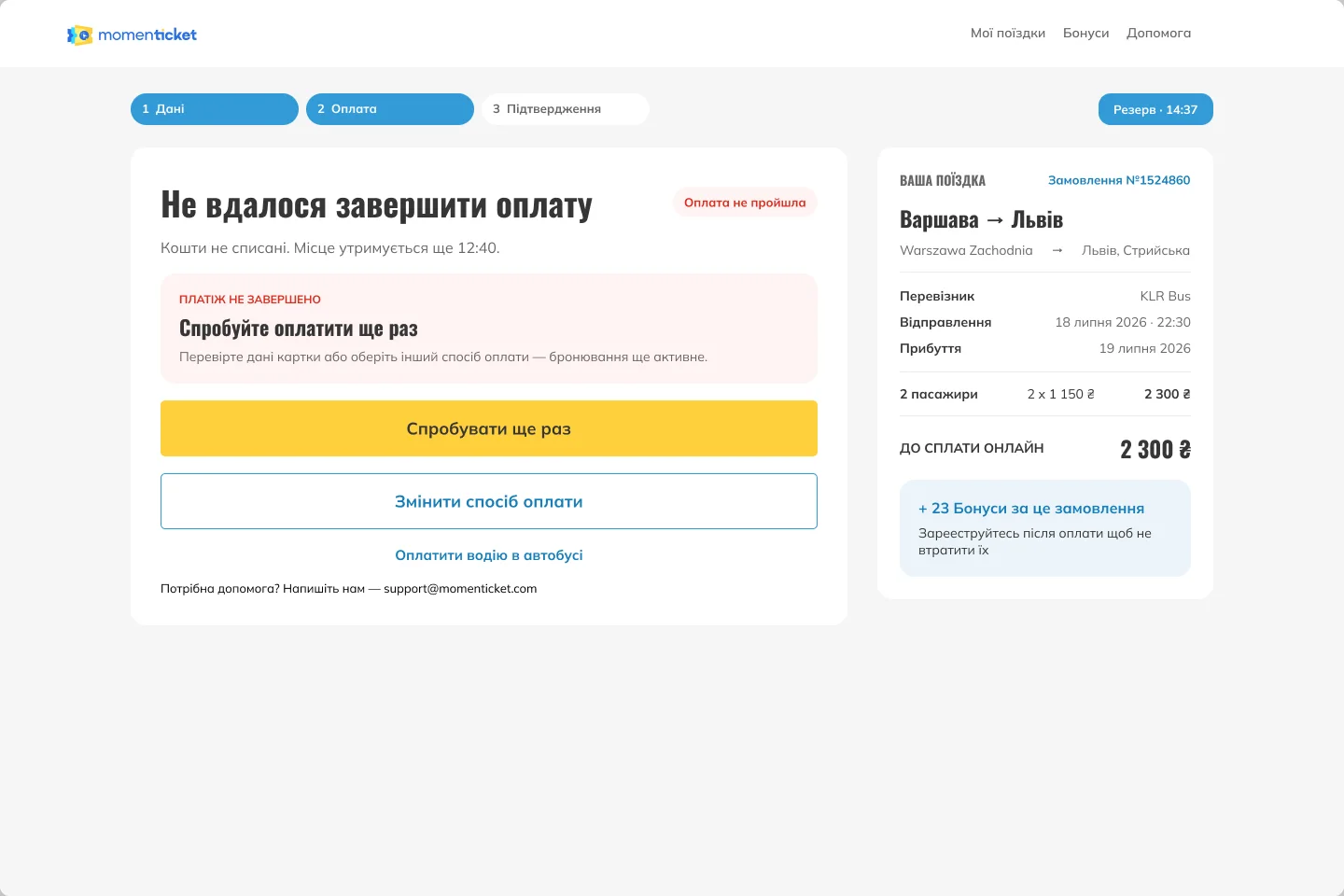The image size is (1344, 896).
Task: Click the Спробувати ще раз button
Action: (x=489, y=428)
